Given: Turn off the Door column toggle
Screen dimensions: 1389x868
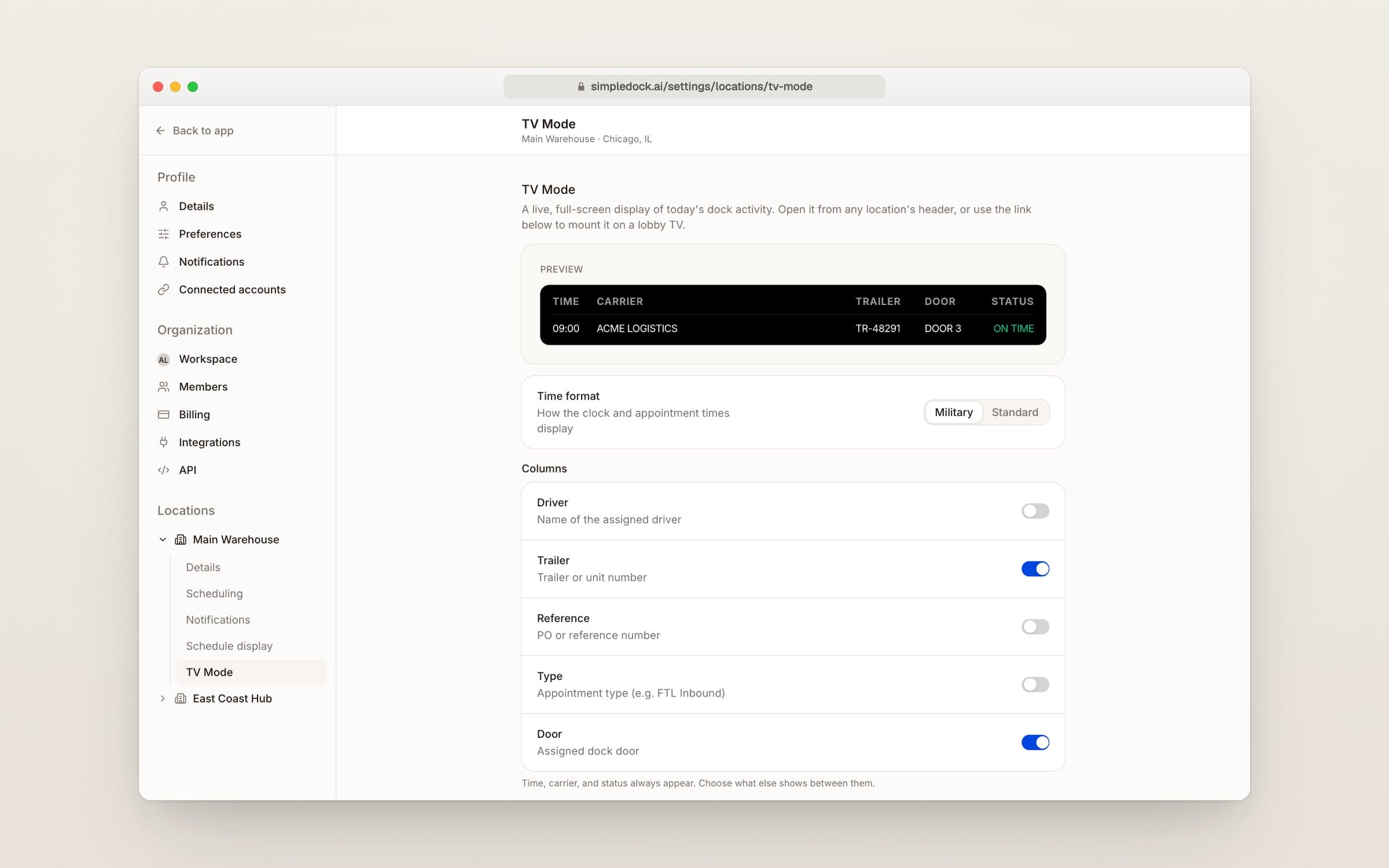Looking at the screenshot, I should click(1035, 742).
